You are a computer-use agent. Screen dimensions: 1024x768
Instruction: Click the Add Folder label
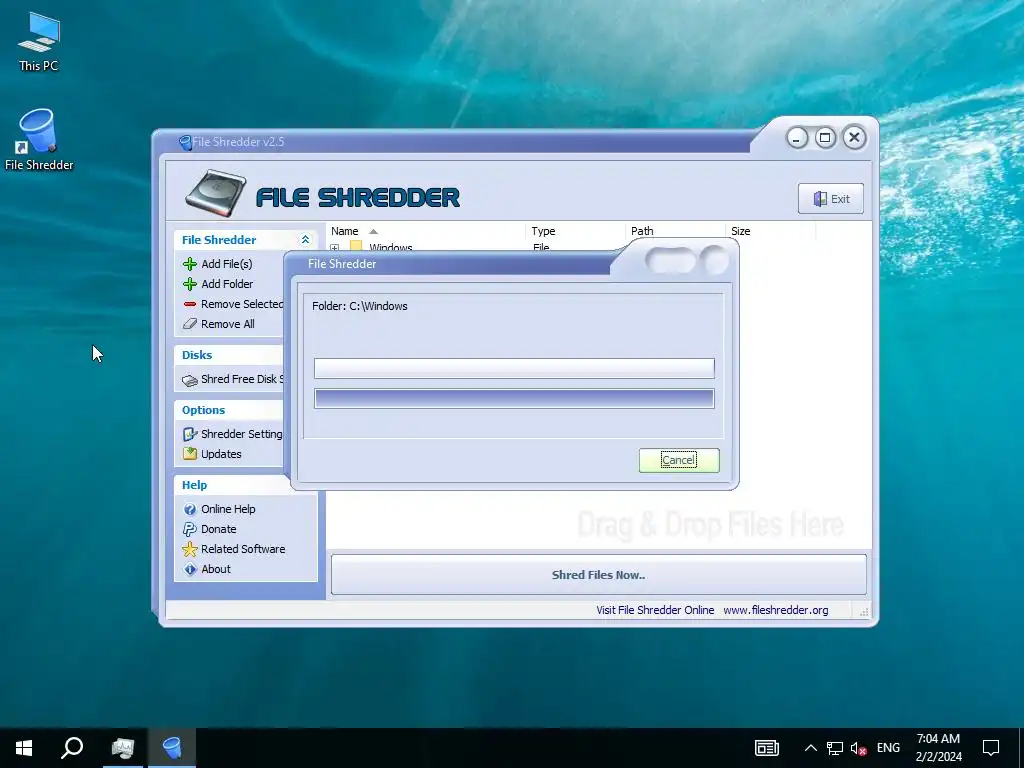pyautogui.click(x=227, y=283)
